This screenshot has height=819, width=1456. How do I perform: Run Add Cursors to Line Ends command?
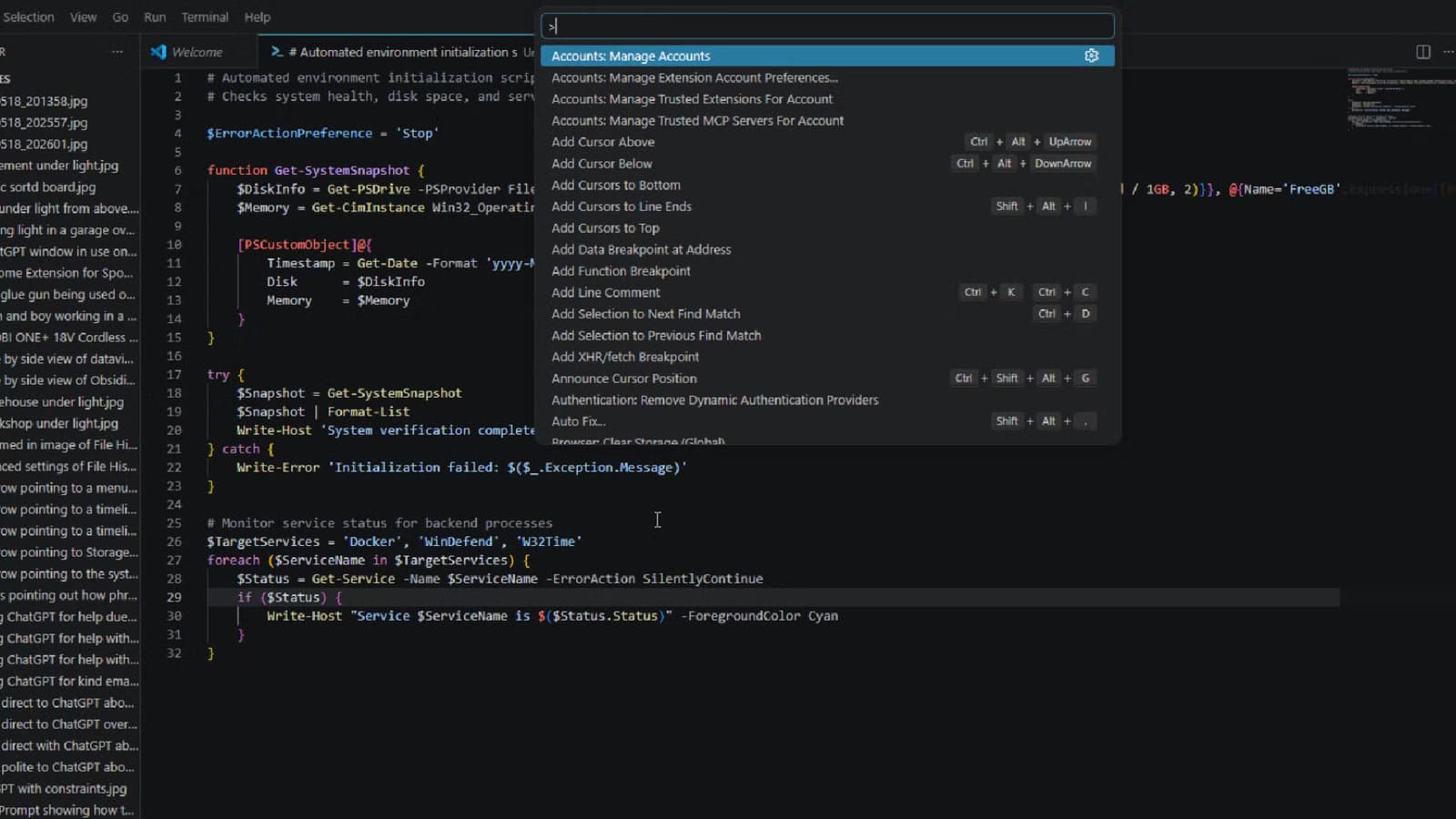click(x=827, y=207)
